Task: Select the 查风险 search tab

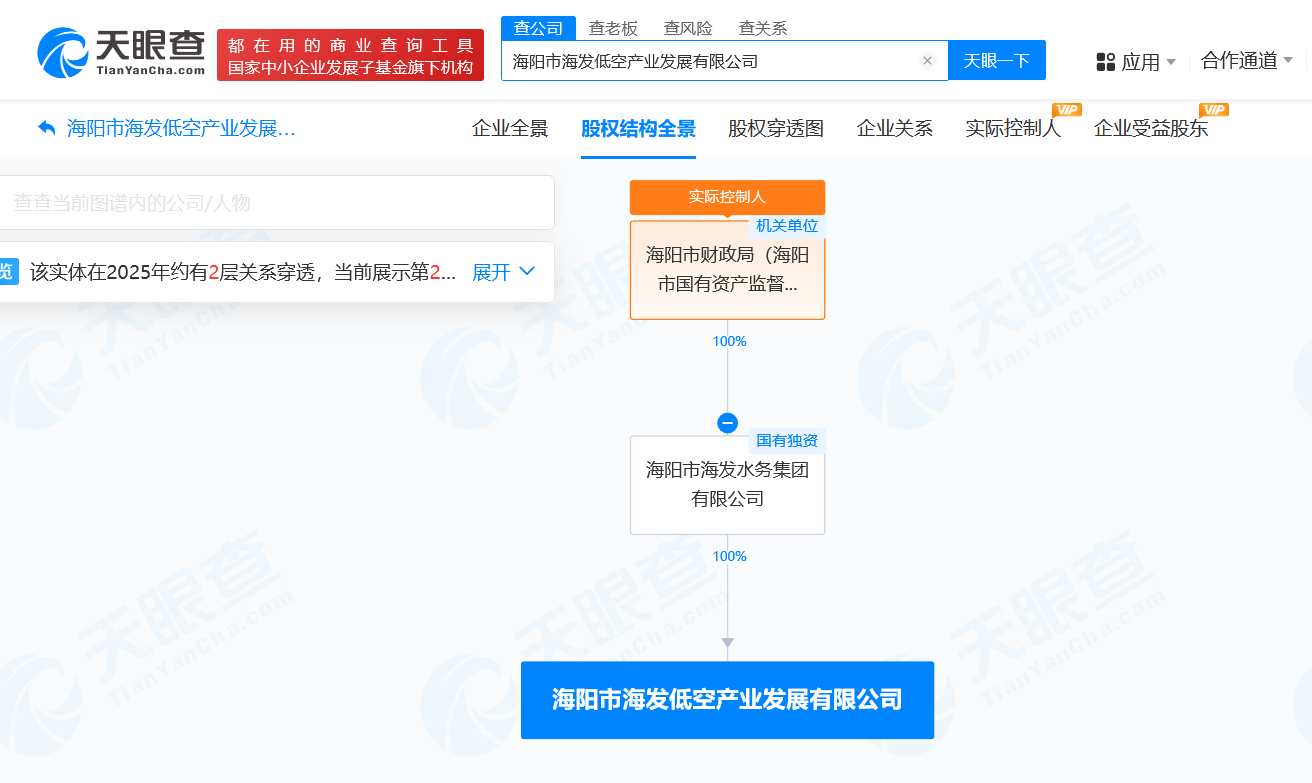Action: pos(688,28)
